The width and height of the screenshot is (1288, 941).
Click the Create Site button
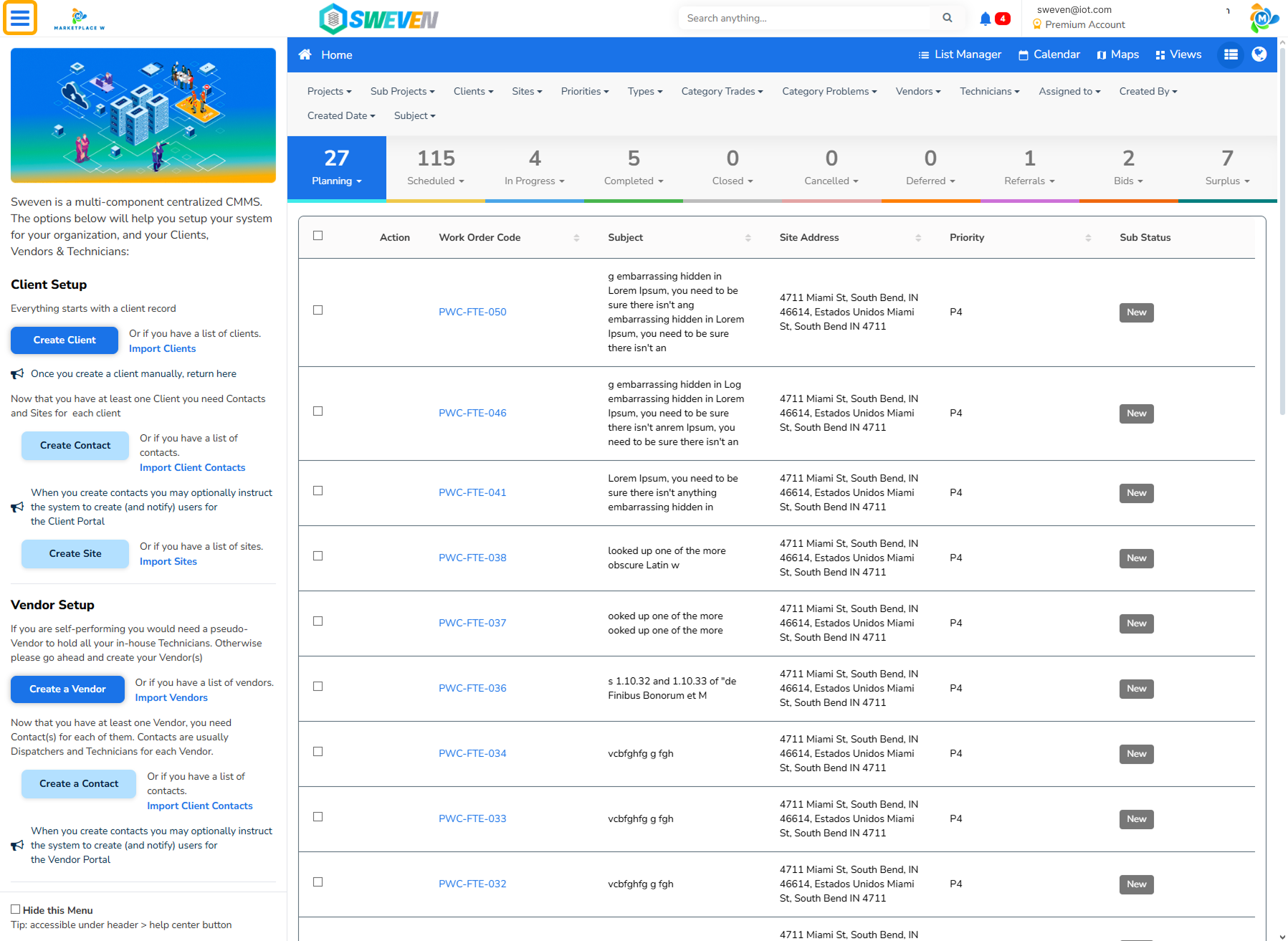click(x=75, y=554)
